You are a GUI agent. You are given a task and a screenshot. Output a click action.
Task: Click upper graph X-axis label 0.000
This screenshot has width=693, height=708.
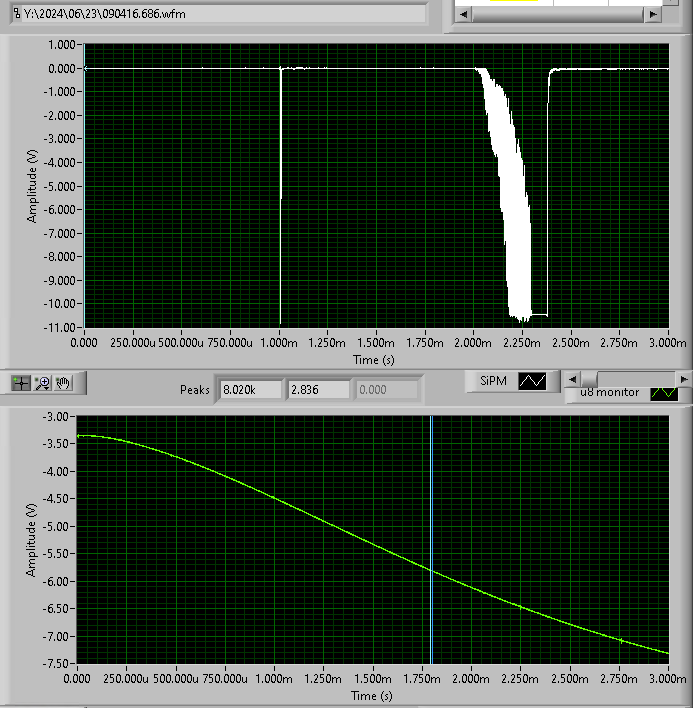(x=84, y=343)
